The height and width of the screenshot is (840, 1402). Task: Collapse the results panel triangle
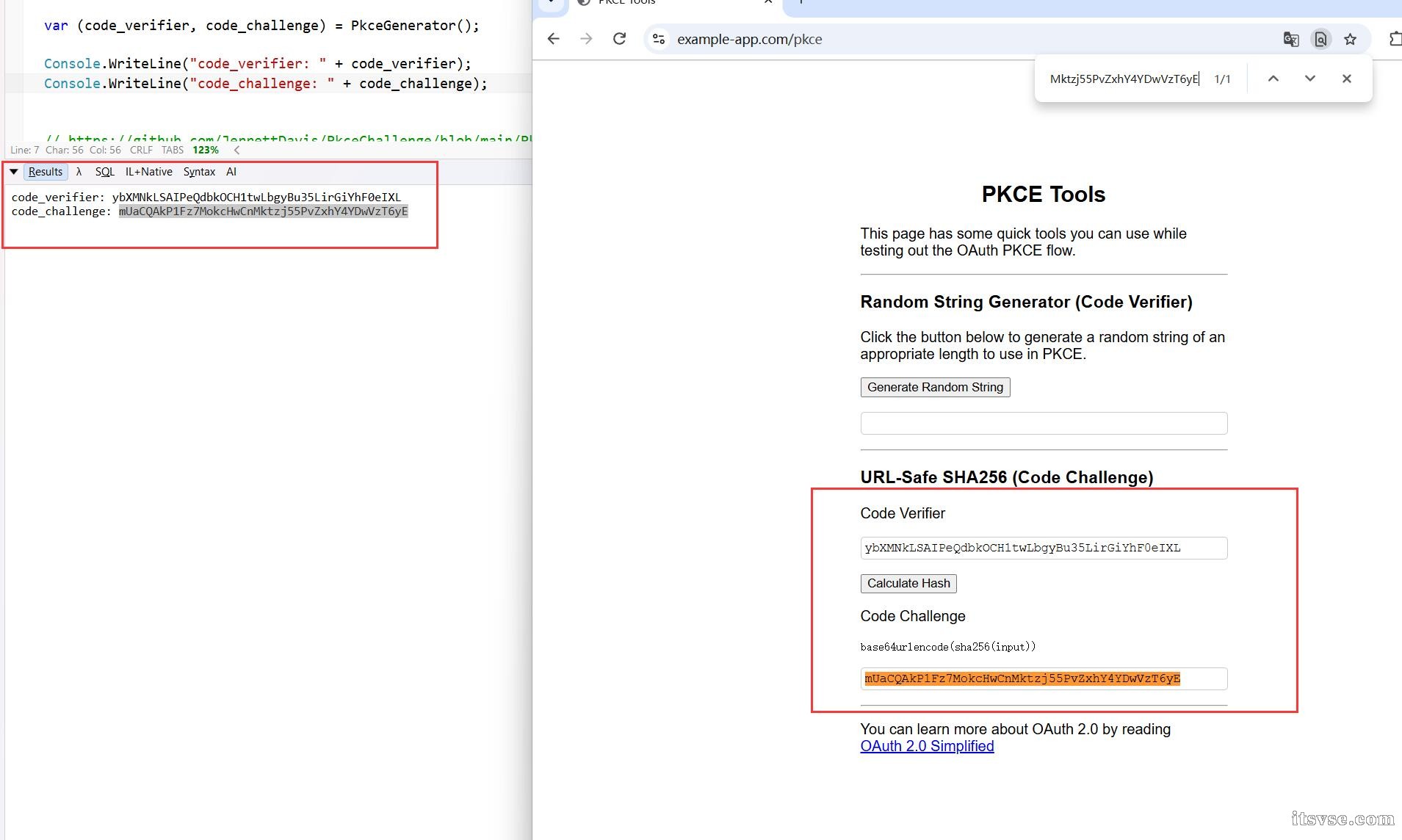coord(14,172)
